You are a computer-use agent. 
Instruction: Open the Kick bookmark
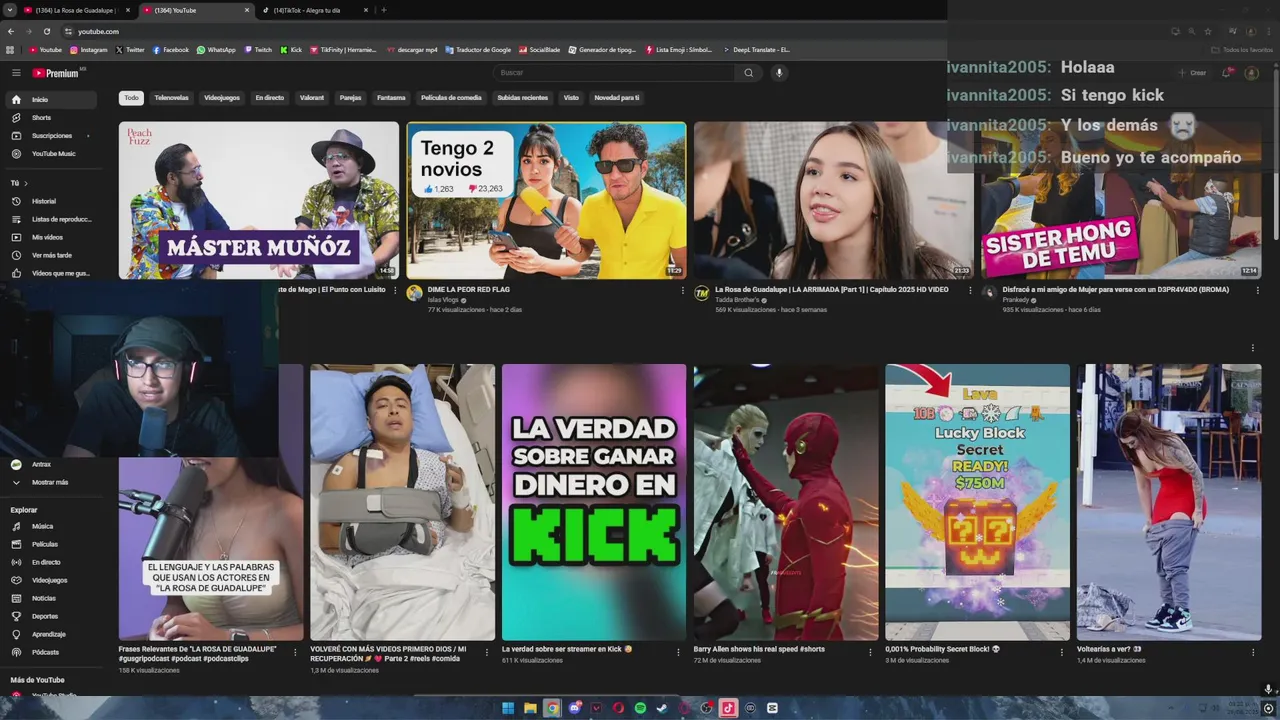tap(291, 50)
